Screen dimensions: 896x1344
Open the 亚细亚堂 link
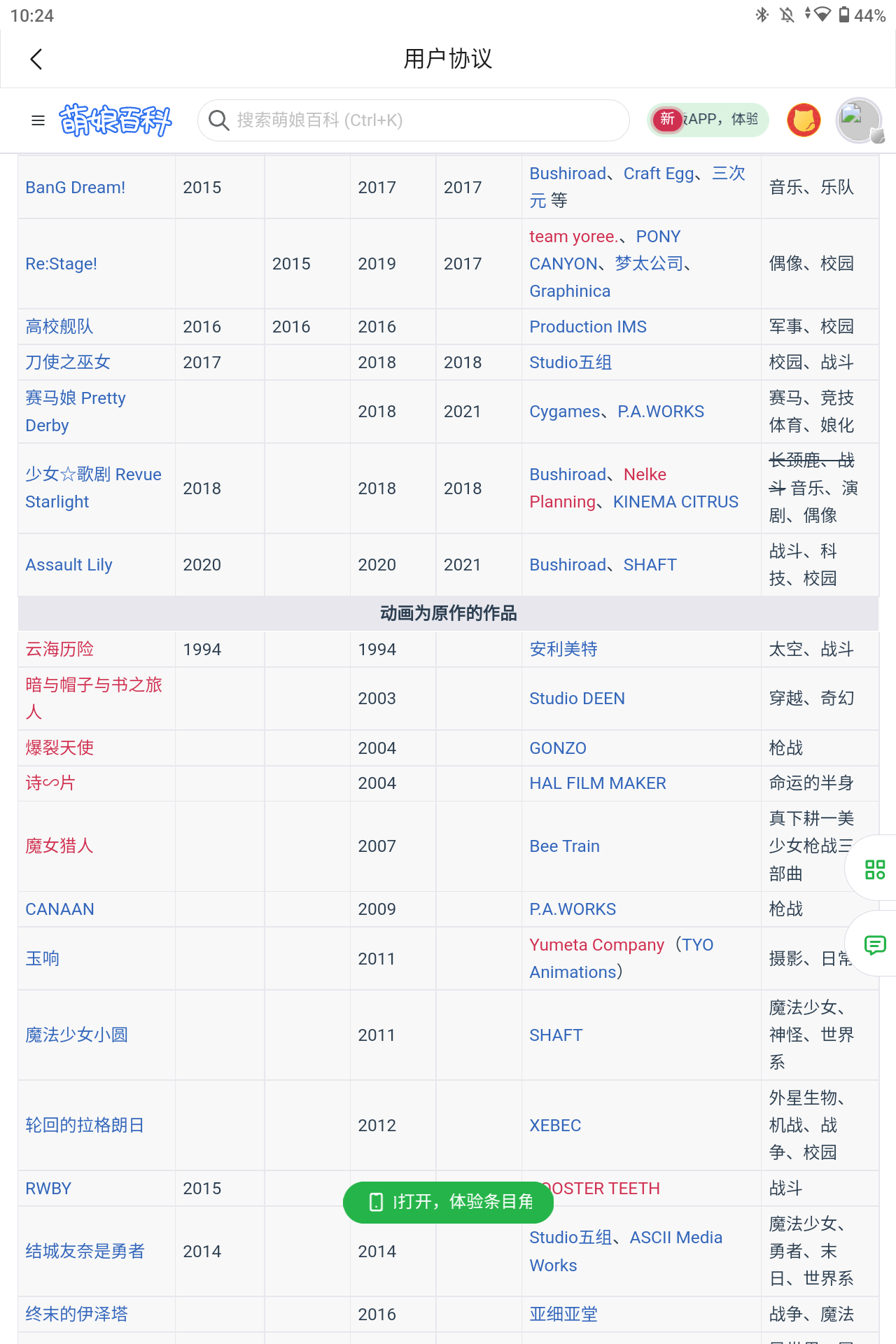pos(563,1315)
